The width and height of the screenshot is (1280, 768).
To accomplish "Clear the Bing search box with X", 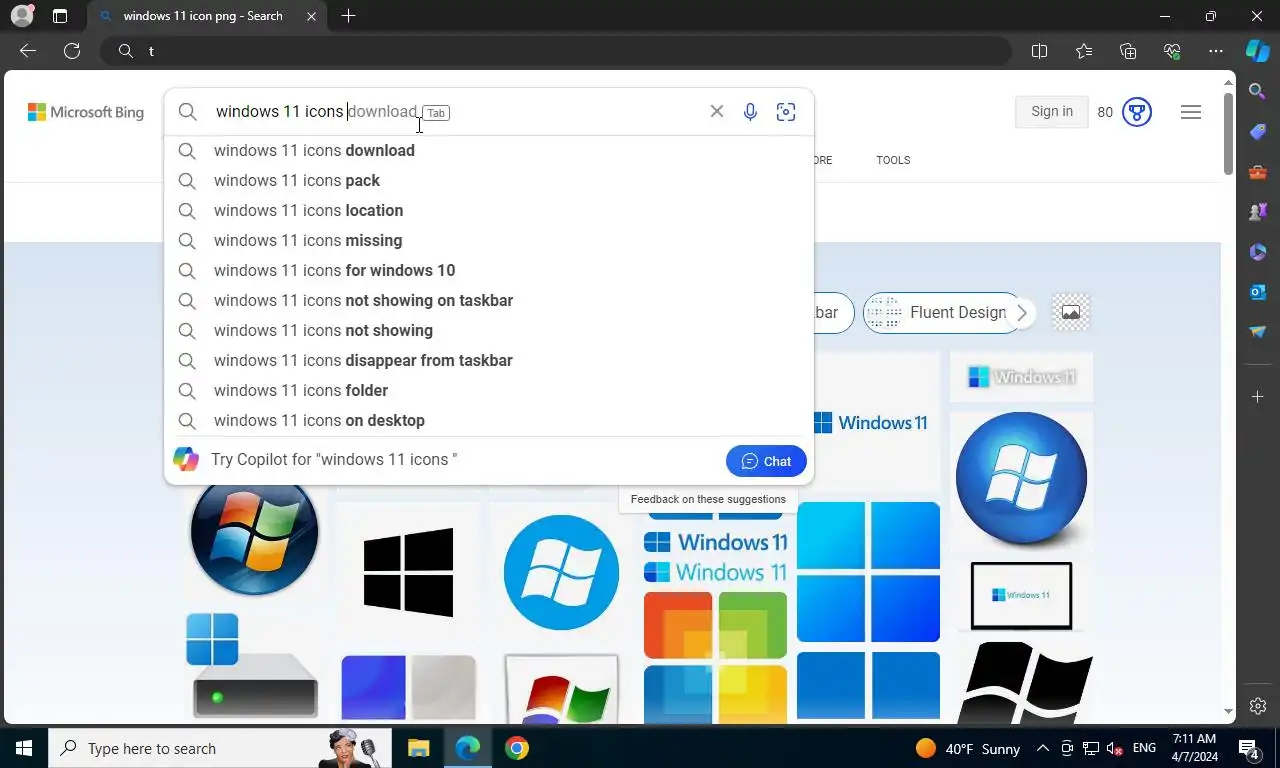I will 716,111.
